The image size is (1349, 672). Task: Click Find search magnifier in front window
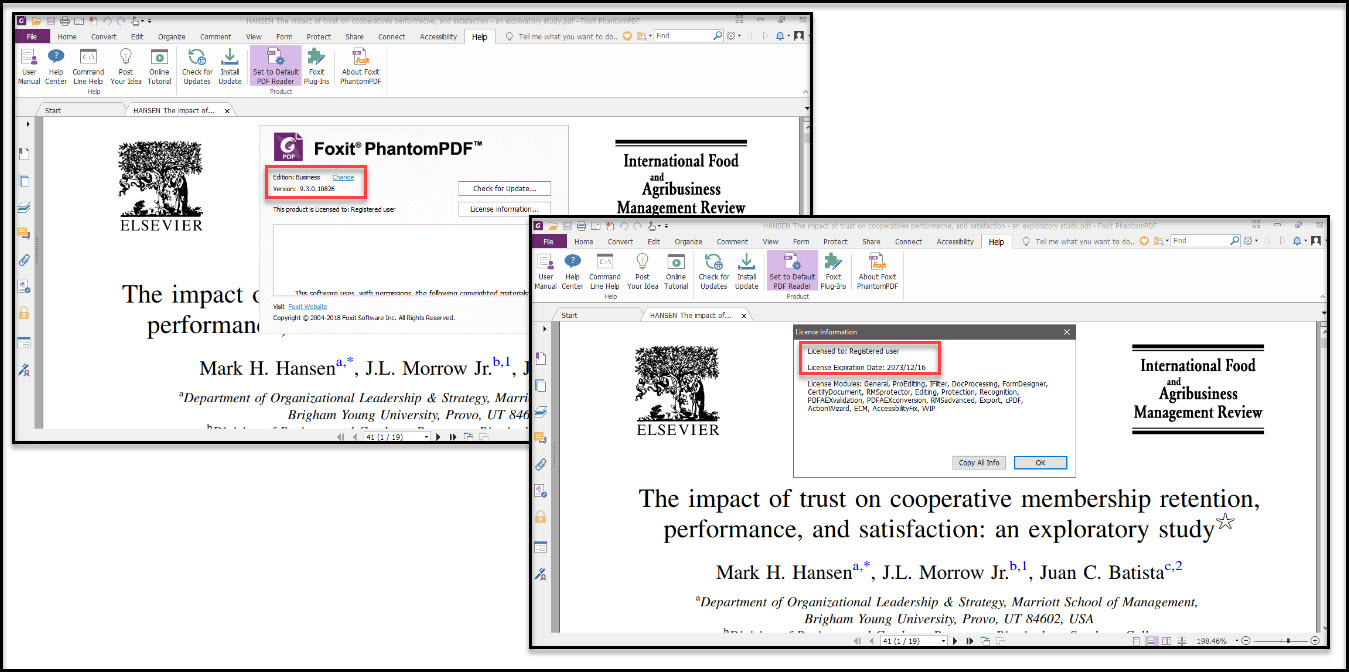(x=1235, y=241)
